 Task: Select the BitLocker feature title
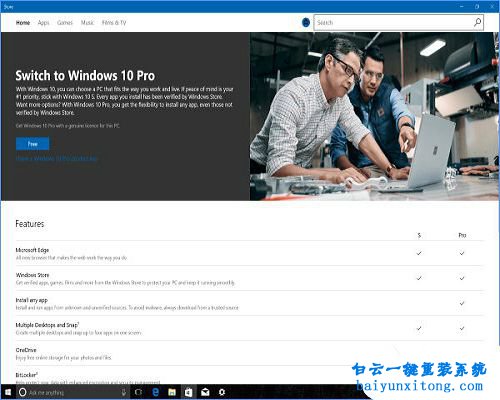coord(27,375)
